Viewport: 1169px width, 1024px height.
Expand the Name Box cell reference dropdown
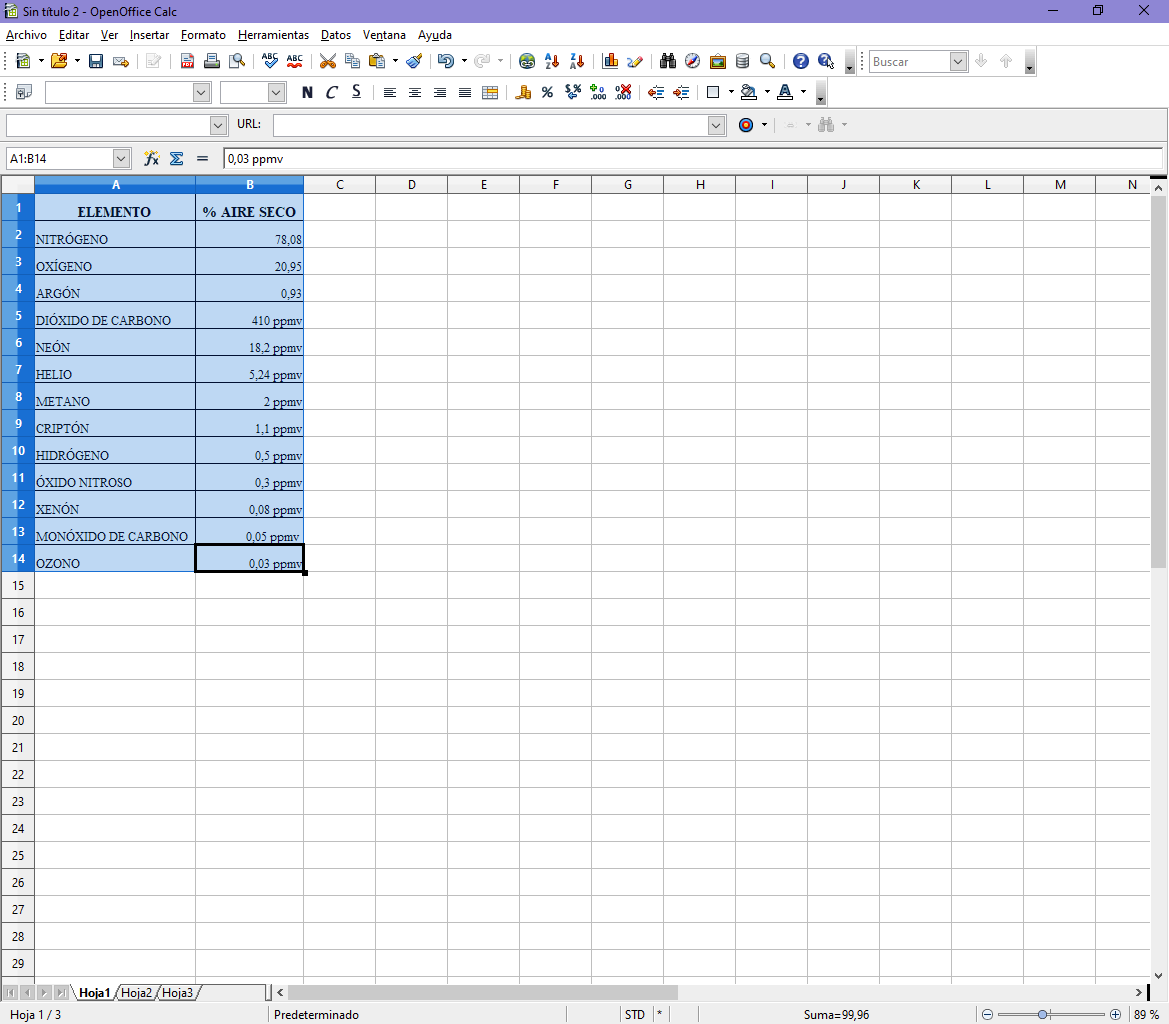121,158
